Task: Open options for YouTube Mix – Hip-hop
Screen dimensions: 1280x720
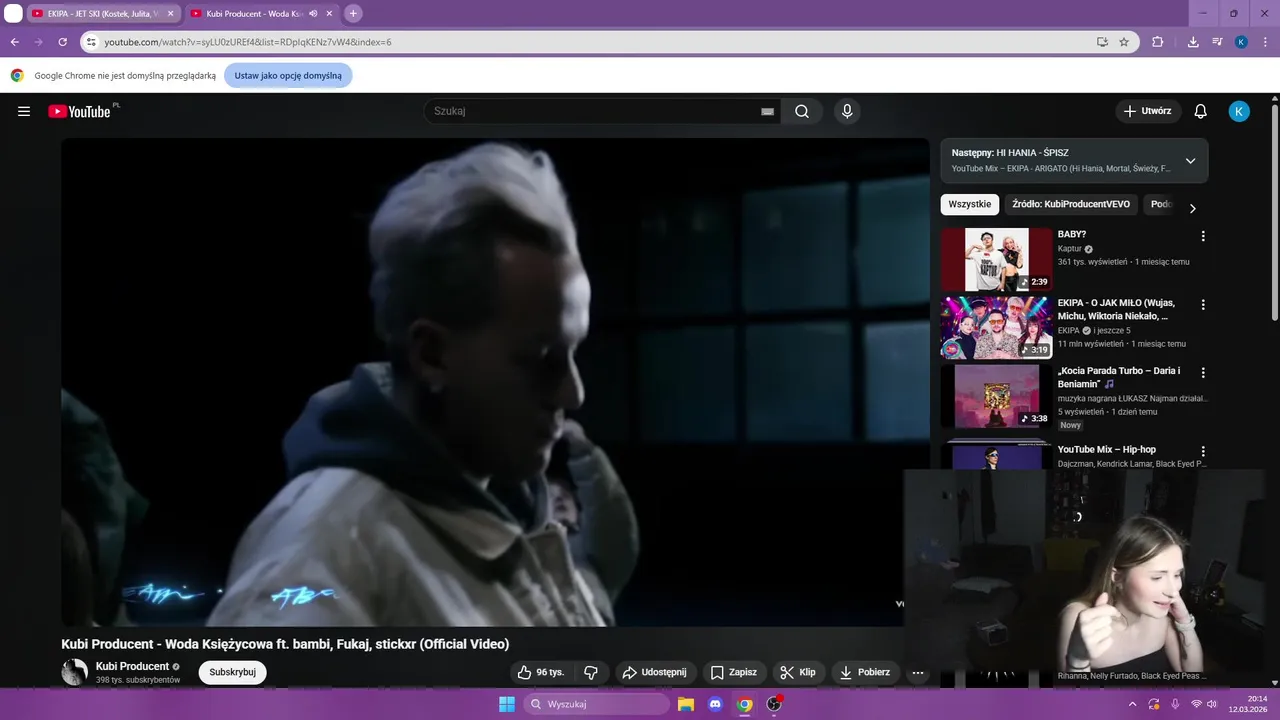Action: 1203,451
